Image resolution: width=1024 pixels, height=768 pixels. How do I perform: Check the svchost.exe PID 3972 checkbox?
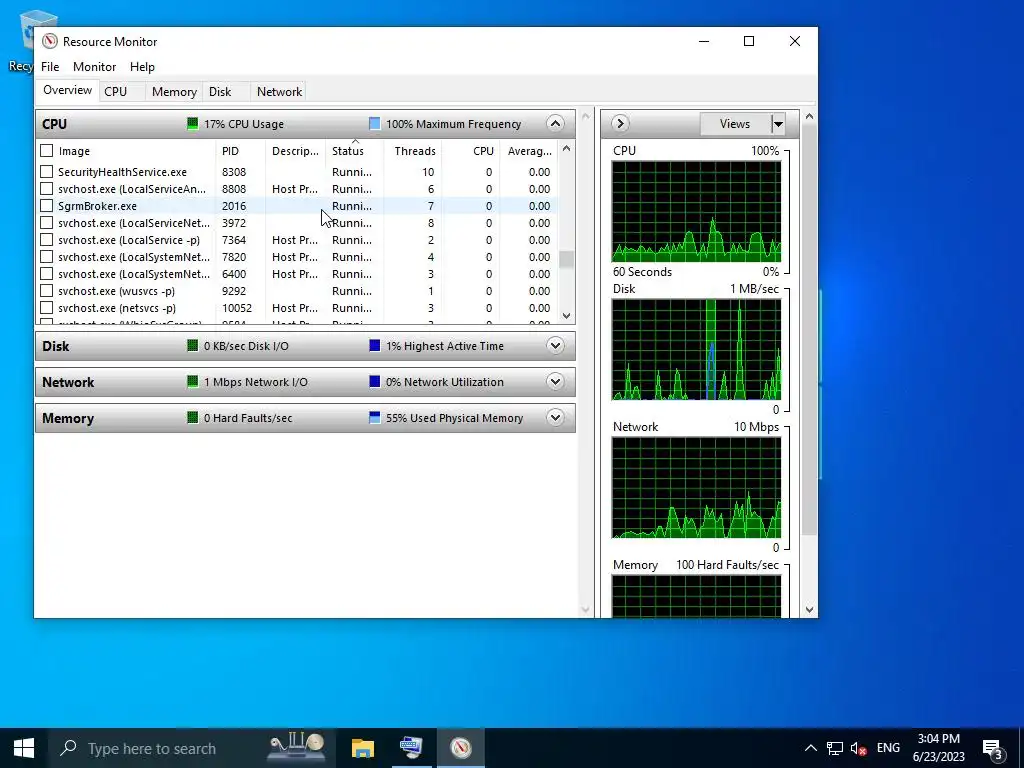pyautogui.click(x=46, y=223)
